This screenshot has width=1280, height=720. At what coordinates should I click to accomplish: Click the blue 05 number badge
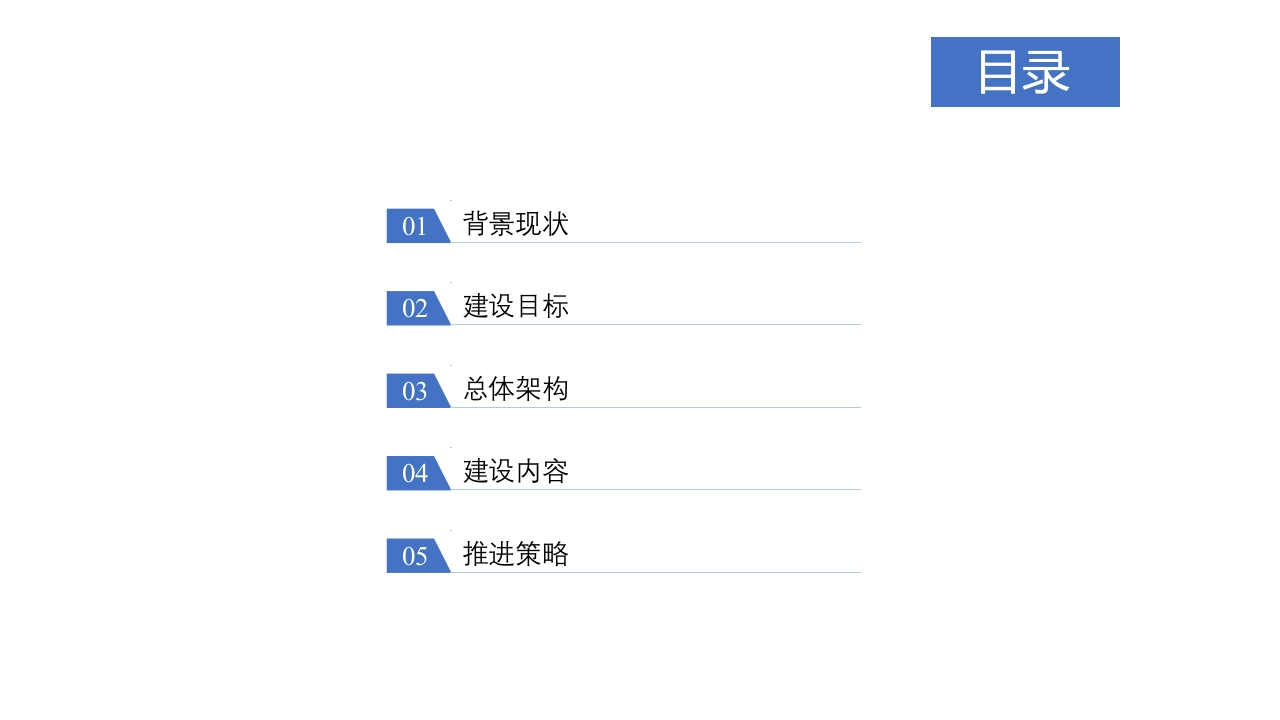point(417,556)
